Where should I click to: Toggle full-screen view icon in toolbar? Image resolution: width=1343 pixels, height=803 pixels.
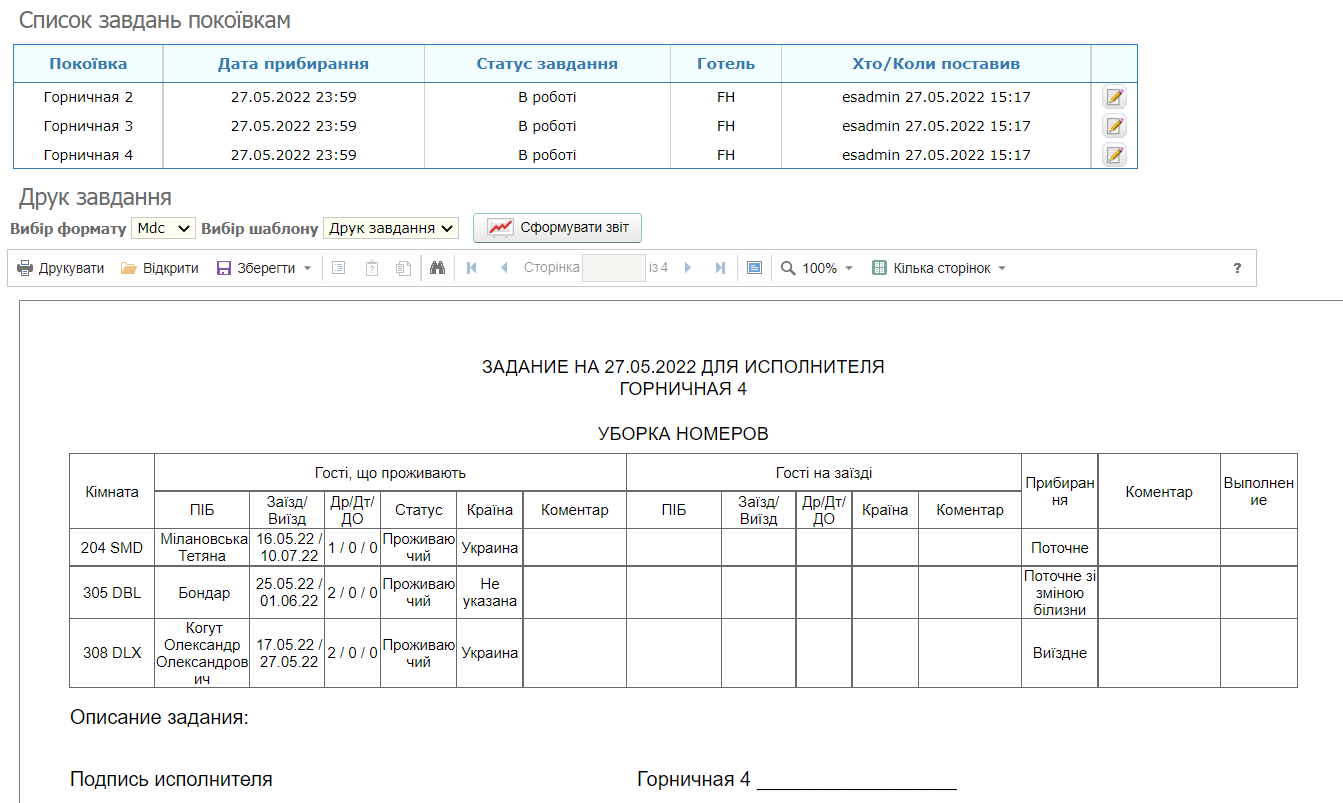point(754,268)
